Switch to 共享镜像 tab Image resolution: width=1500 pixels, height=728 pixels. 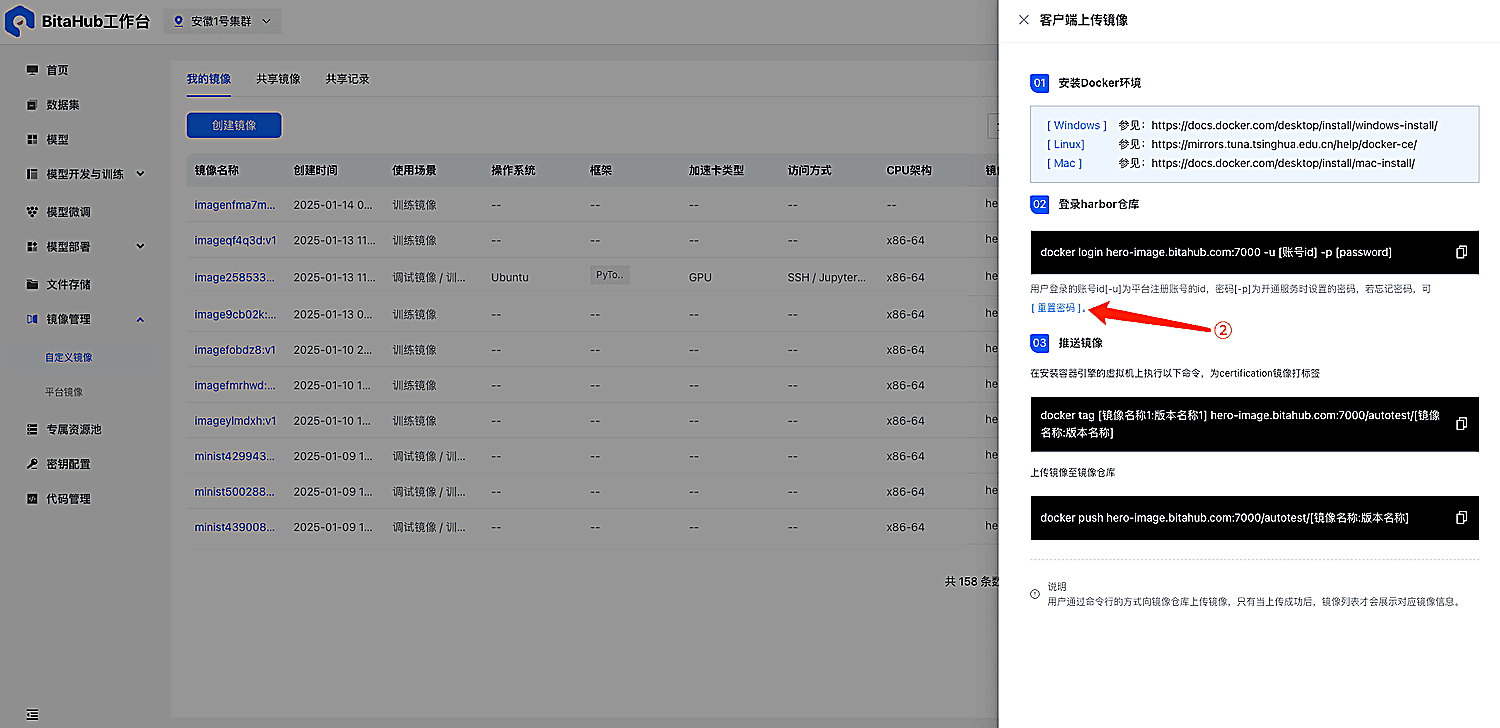tap(278, 79)
